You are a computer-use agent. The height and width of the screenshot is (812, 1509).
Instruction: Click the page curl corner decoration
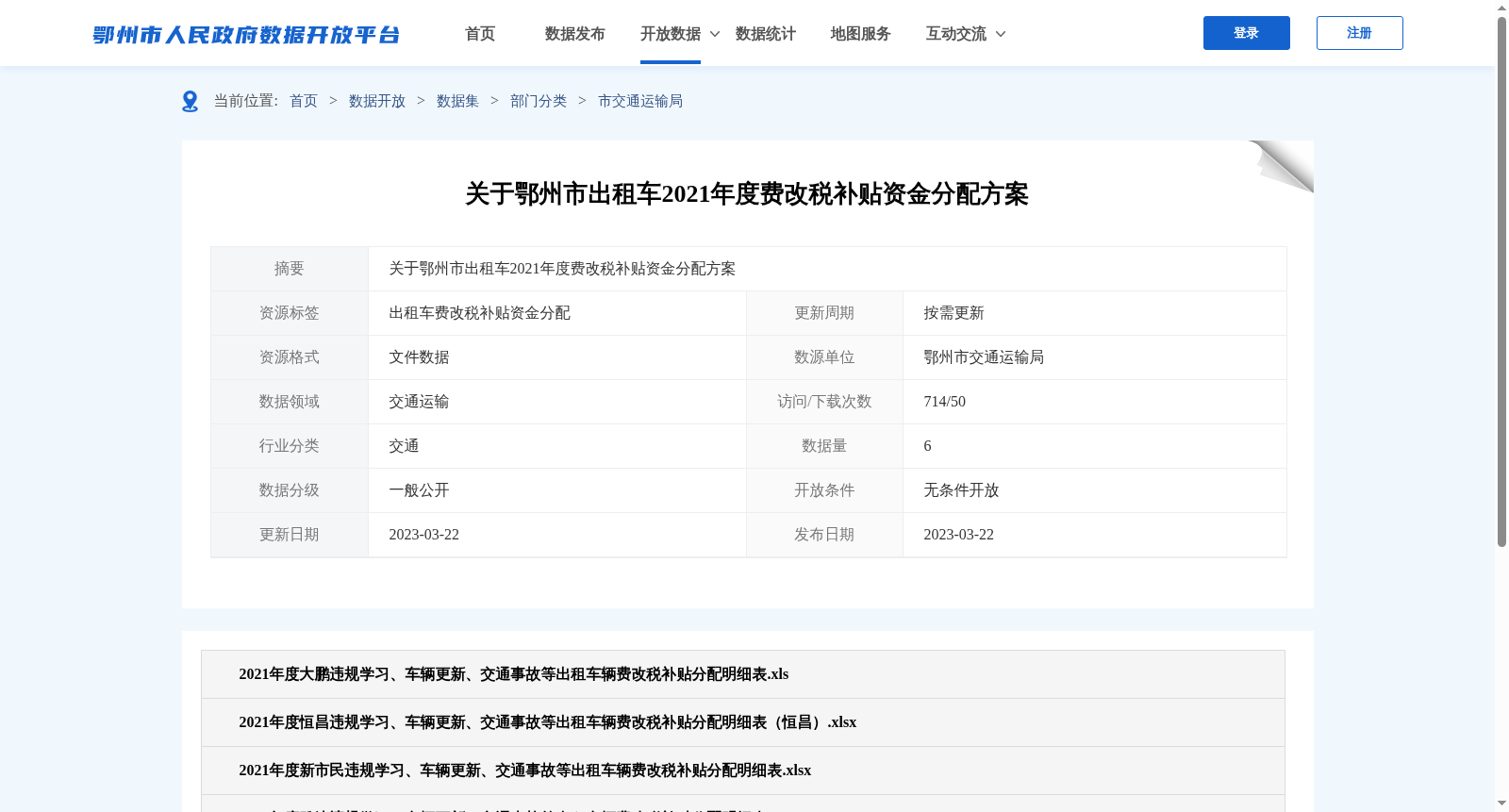(x=1281, y=166)
